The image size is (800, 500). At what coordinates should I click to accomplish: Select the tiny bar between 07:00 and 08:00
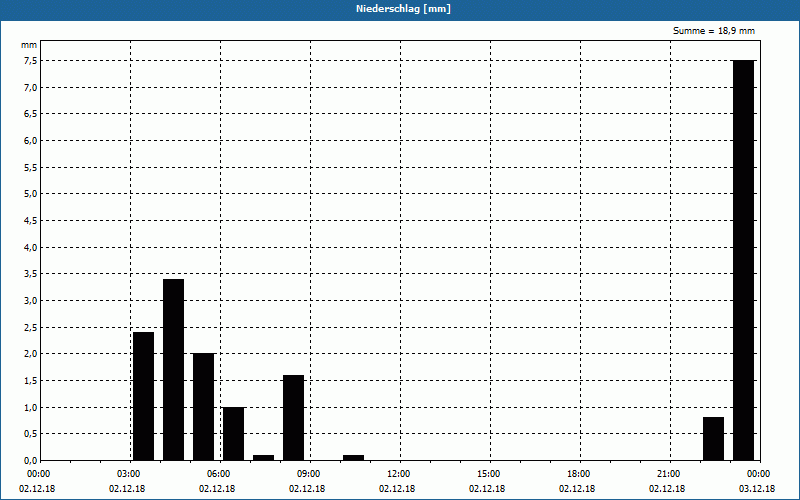click(x=263, y=458)
